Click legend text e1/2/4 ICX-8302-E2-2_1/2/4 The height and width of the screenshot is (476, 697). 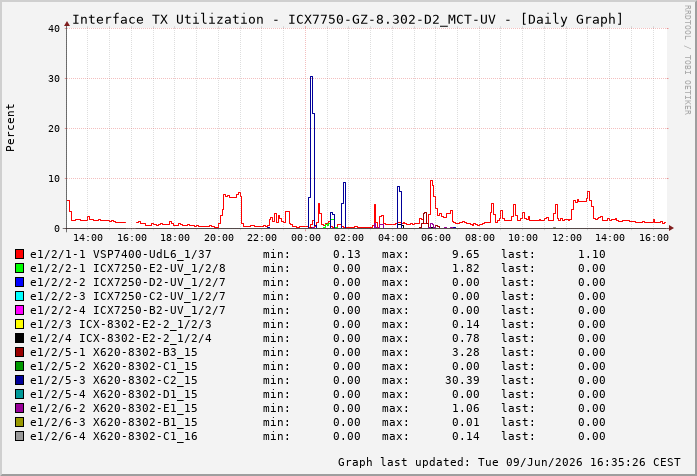pos(121,338)
